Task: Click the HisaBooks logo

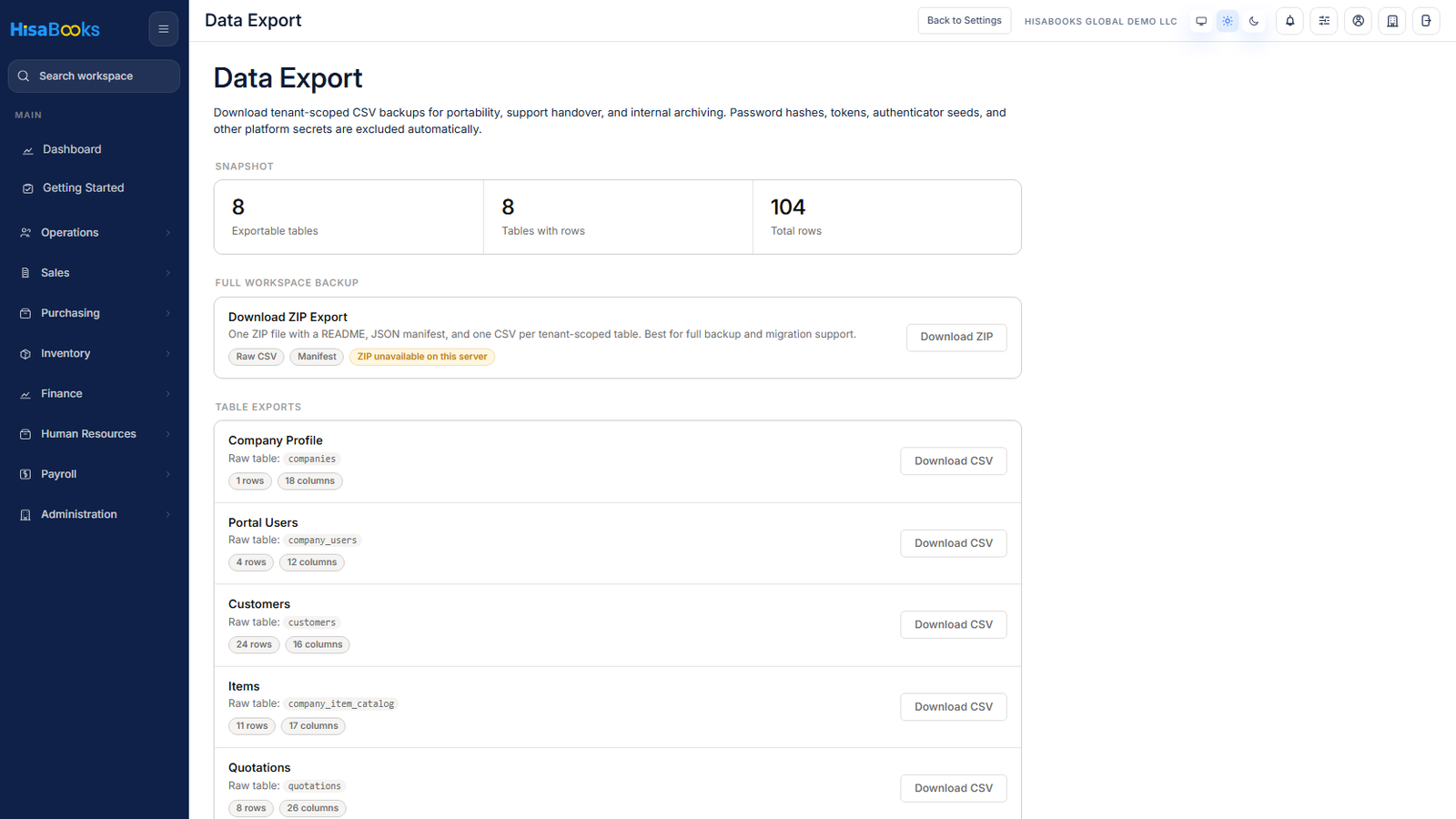Action: point(55,29)
